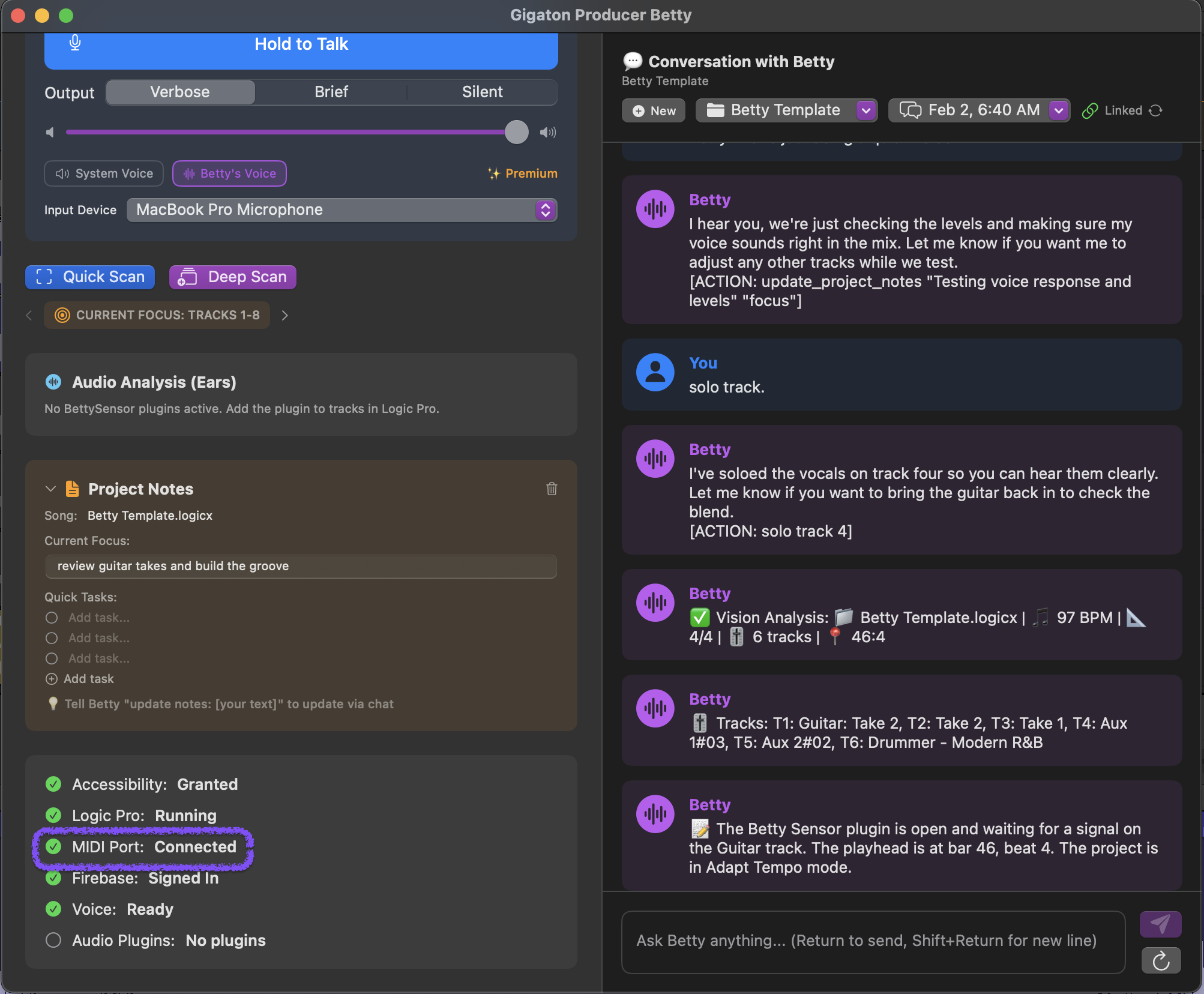Click the green Linked chain icon
The height and width of the screenshot is (994, 1204).
[1090, 110]
